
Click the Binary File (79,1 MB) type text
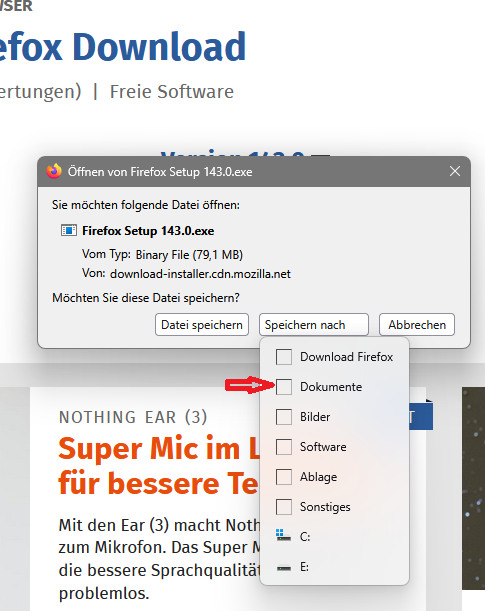pos(189,255)
